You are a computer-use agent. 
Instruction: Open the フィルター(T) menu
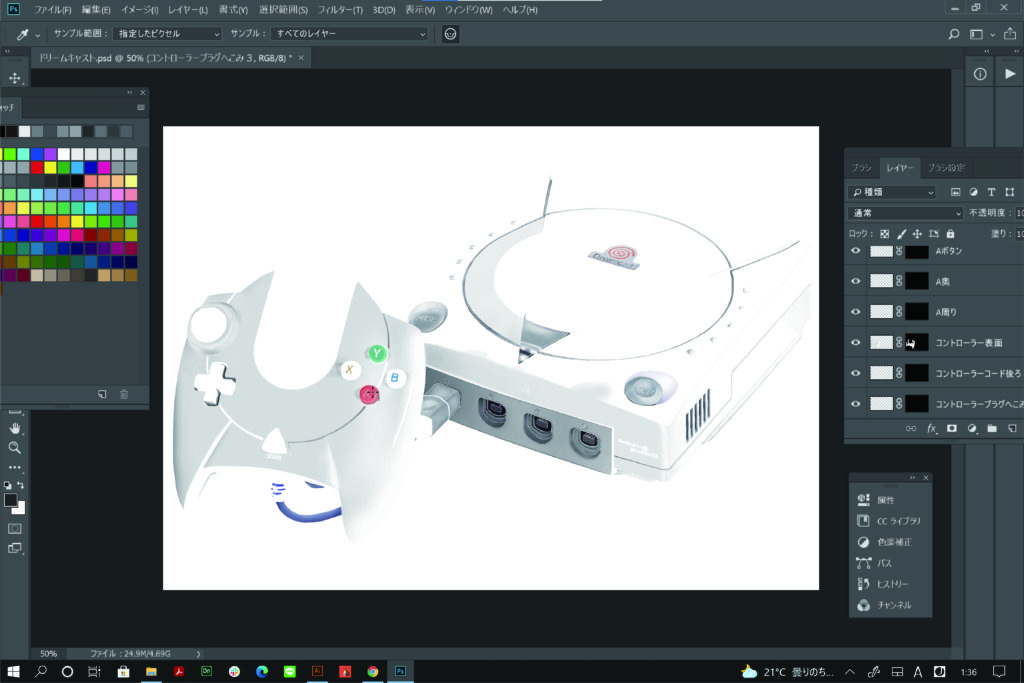coord(340,9)
